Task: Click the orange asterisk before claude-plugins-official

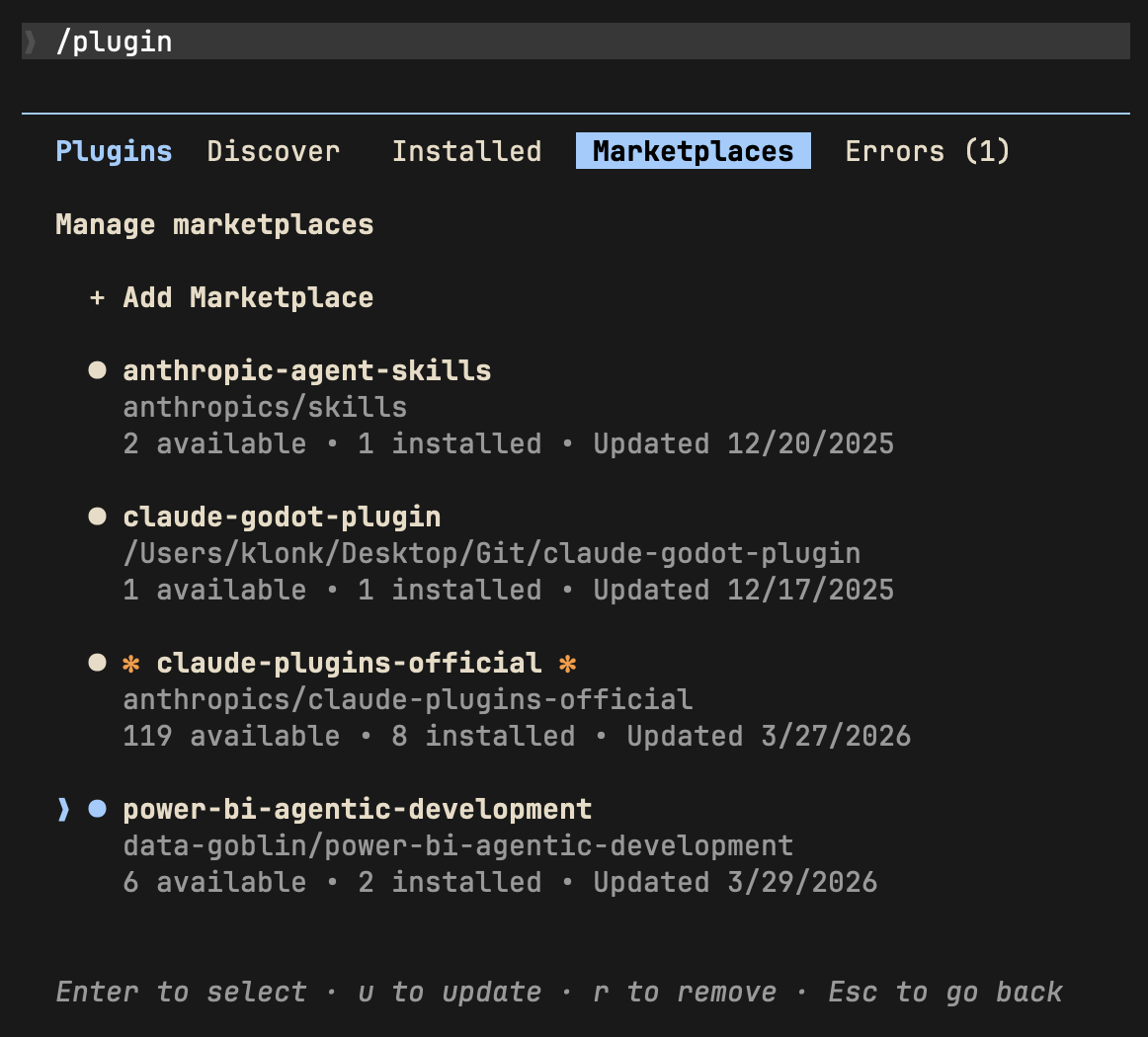Action: (131, 664)
